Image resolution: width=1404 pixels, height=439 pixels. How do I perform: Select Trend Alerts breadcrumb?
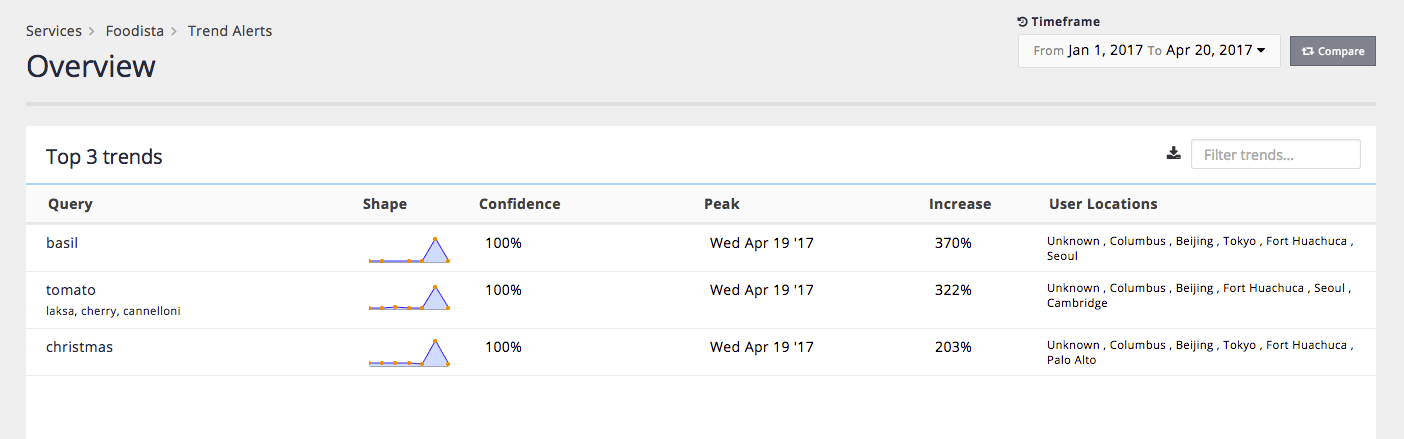click(230, 31)
